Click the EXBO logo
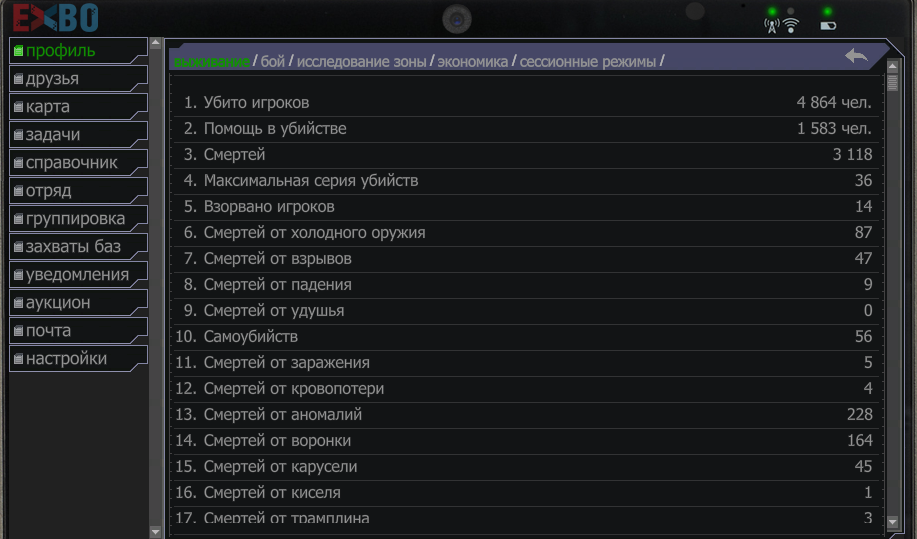This screenshot has width=917, height=539. pos(56,18)
